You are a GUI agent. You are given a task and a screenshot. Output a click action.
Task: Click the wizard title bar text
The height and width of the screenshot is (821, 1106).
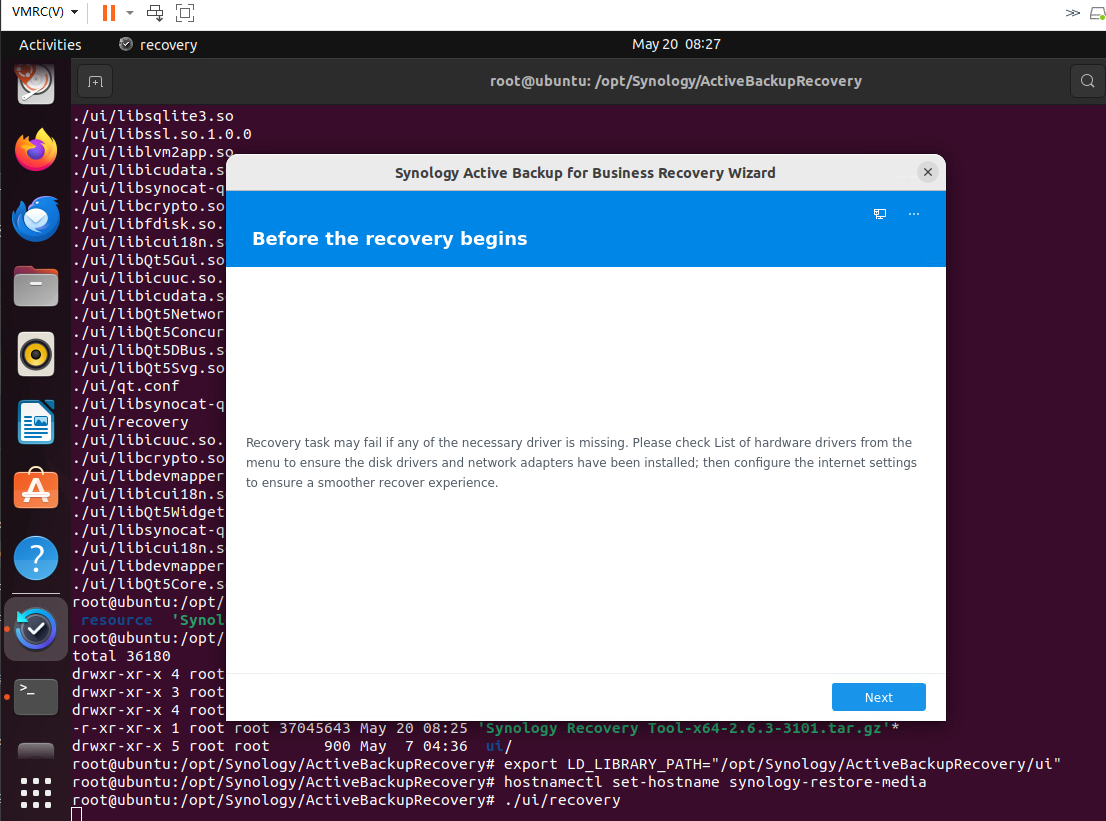[x=585, y=173]
